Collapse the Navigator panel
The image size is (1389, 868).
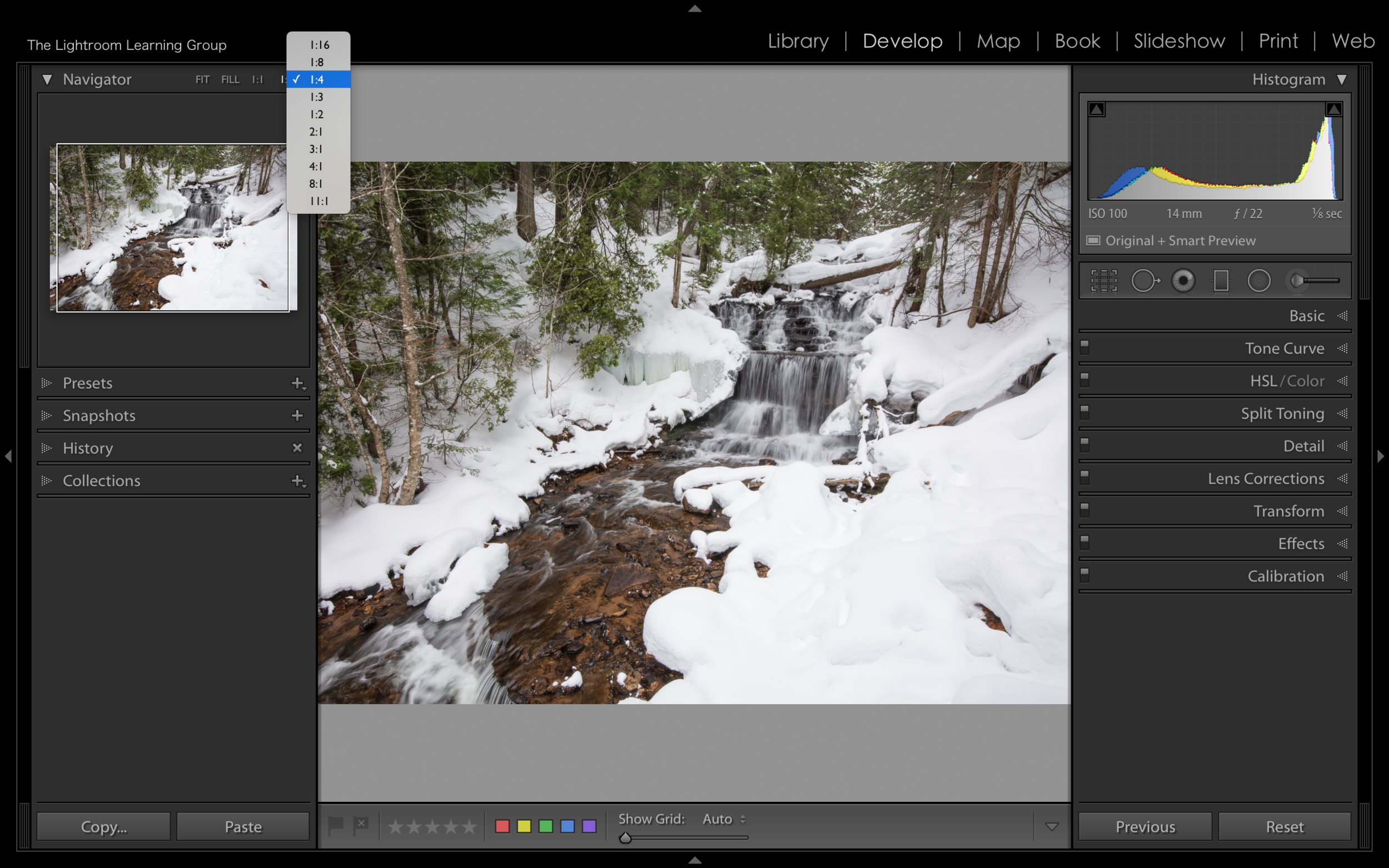click(47, 80)
